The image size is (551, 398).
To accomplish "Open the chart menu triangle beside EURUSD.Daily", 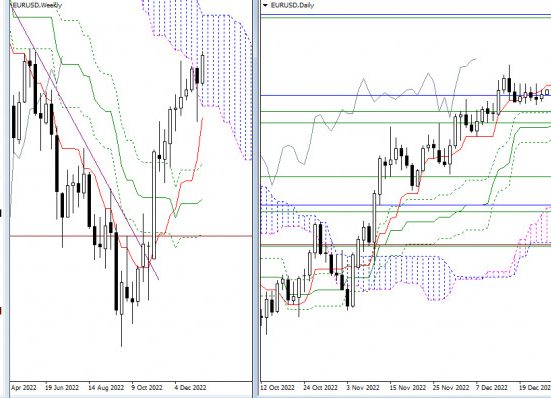I will pyautogui.click(x=265, y=5).
